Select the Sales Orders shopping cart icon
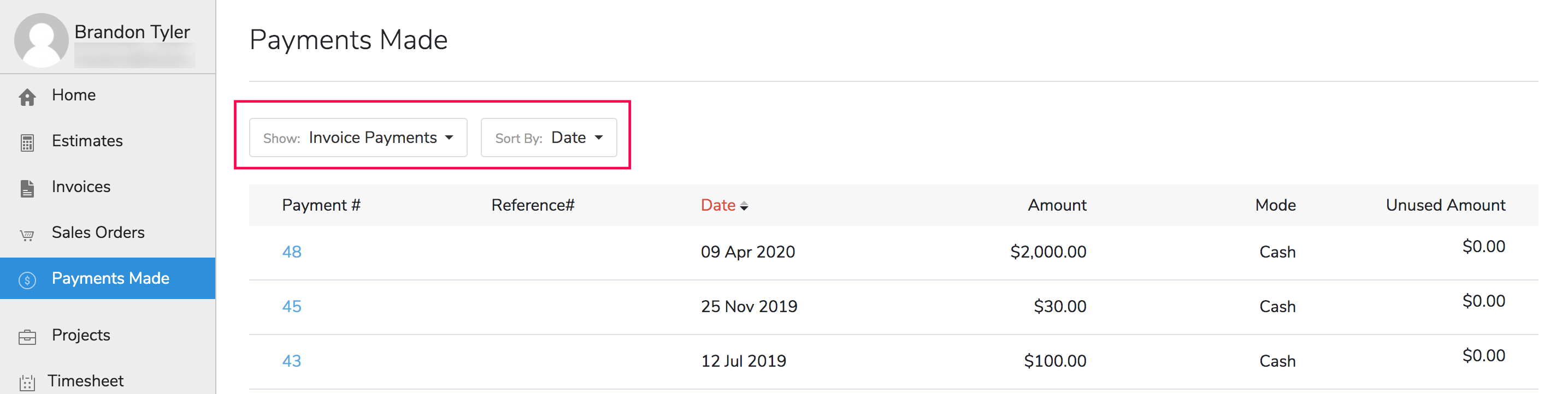Screen dimensions: 1568x394 click(x=27, y=232)
